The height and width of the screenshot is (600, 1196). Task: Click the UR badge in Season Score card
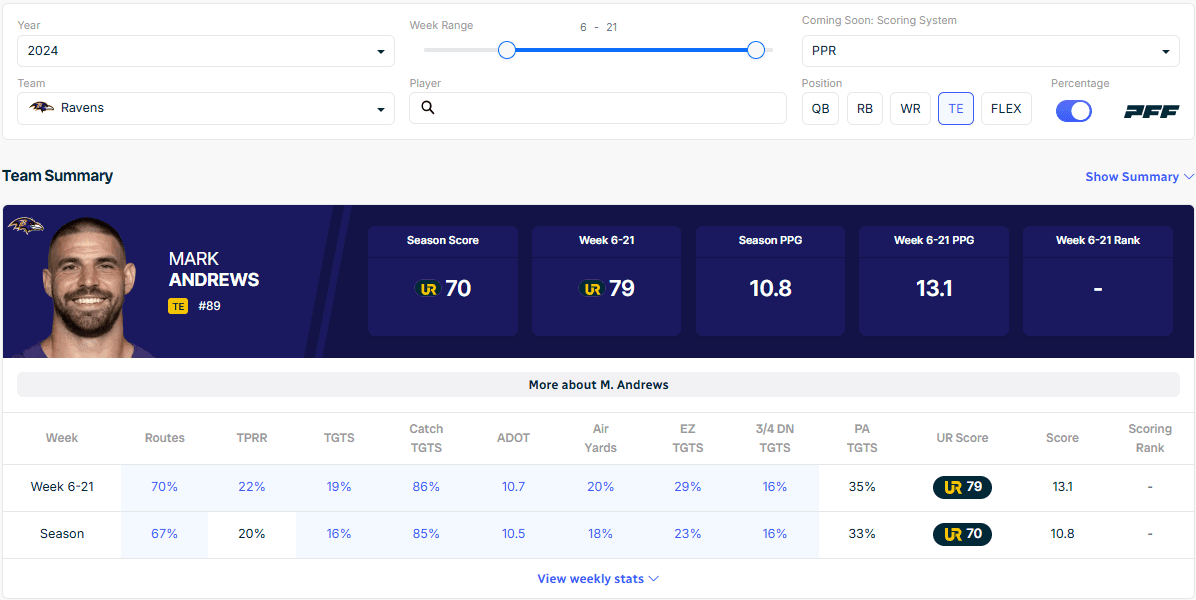(427, 289)
